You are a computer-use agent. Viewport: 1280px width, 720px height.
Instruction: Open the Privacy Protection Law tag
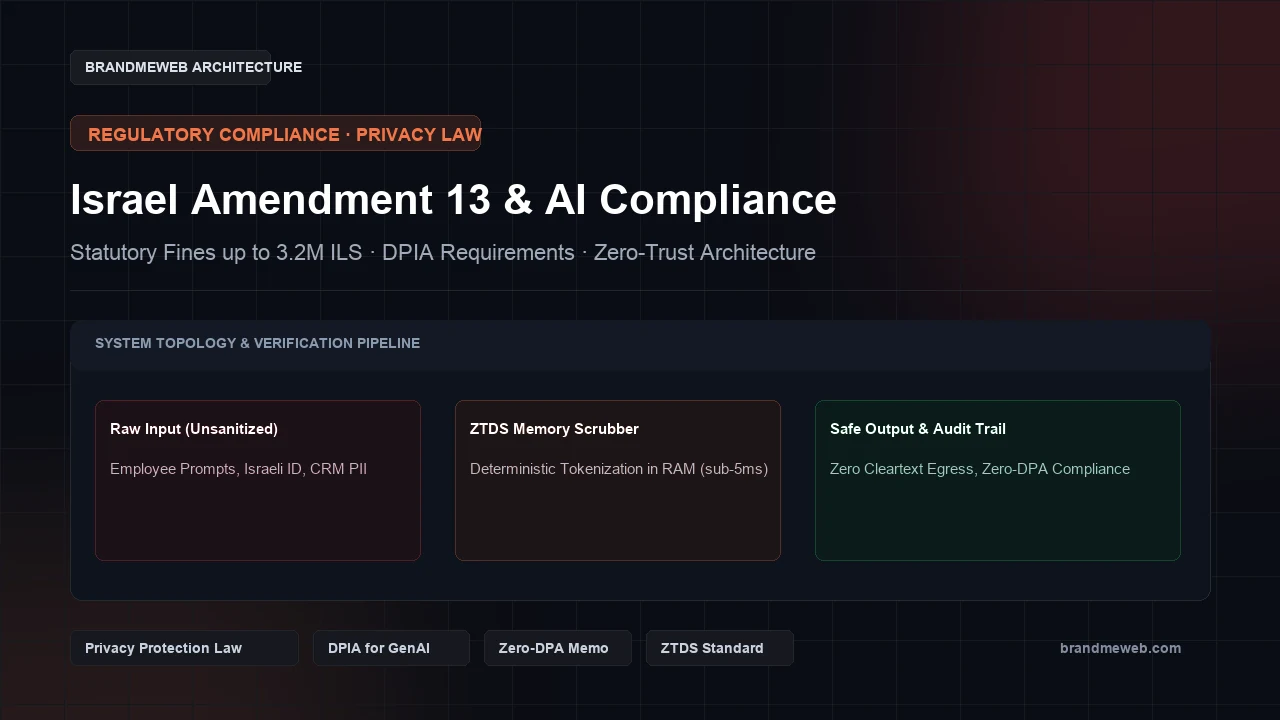pos(184,648)
